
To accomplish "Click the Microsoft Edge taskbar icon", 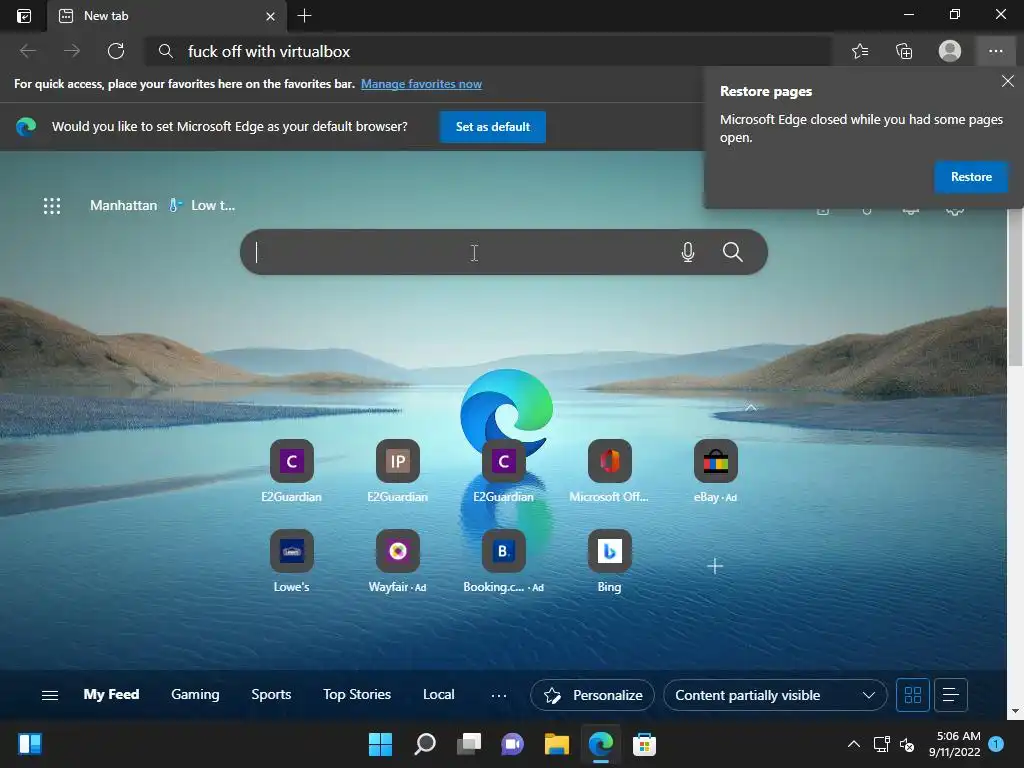I will point(600,744).
